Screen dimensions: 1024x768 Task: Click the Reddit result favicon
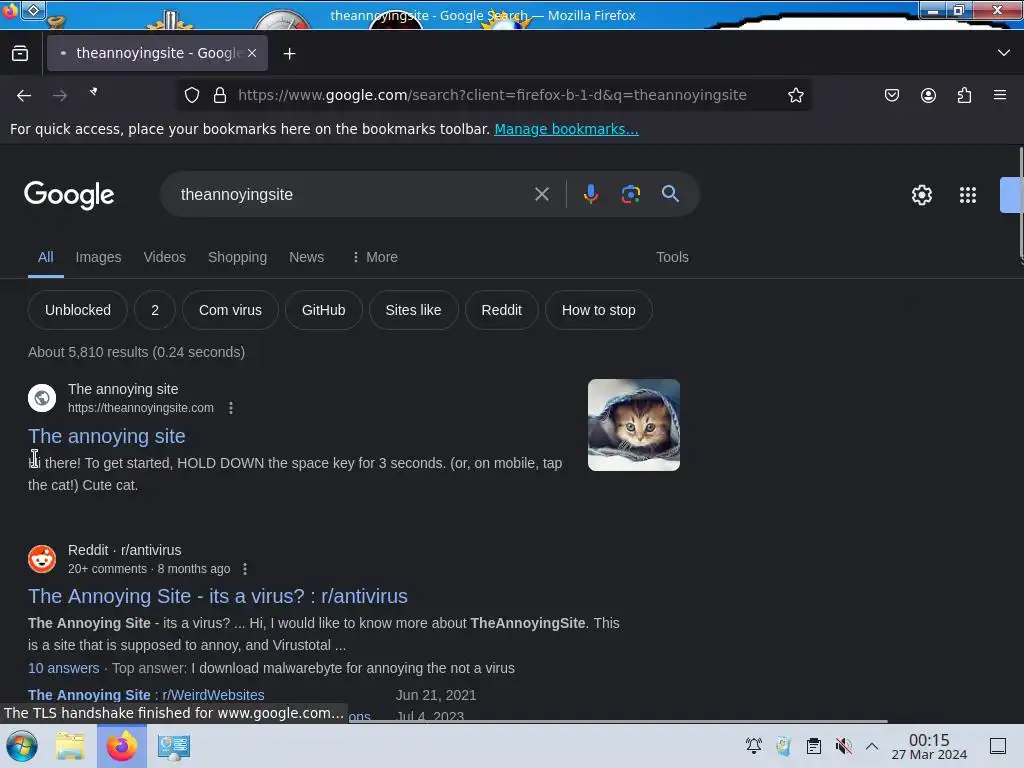click(42, 559)
